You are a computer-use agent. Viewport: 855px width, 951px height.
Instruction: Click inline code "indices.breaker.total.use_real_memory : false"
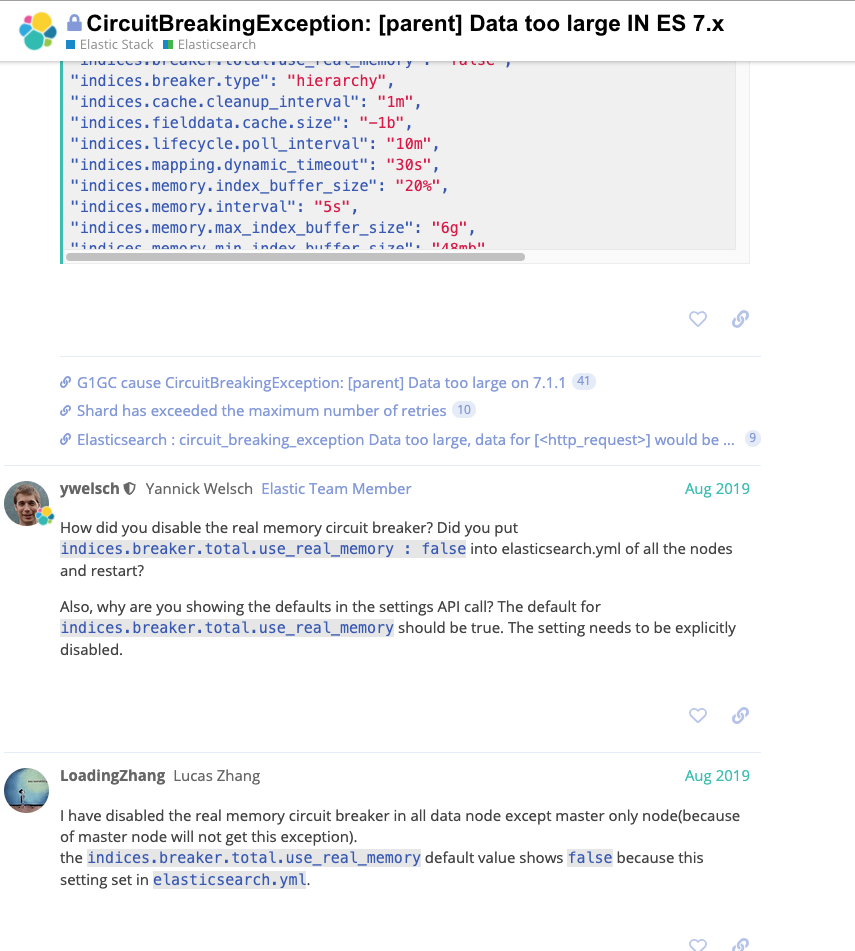pyautogui.click(x=263, y=549)
